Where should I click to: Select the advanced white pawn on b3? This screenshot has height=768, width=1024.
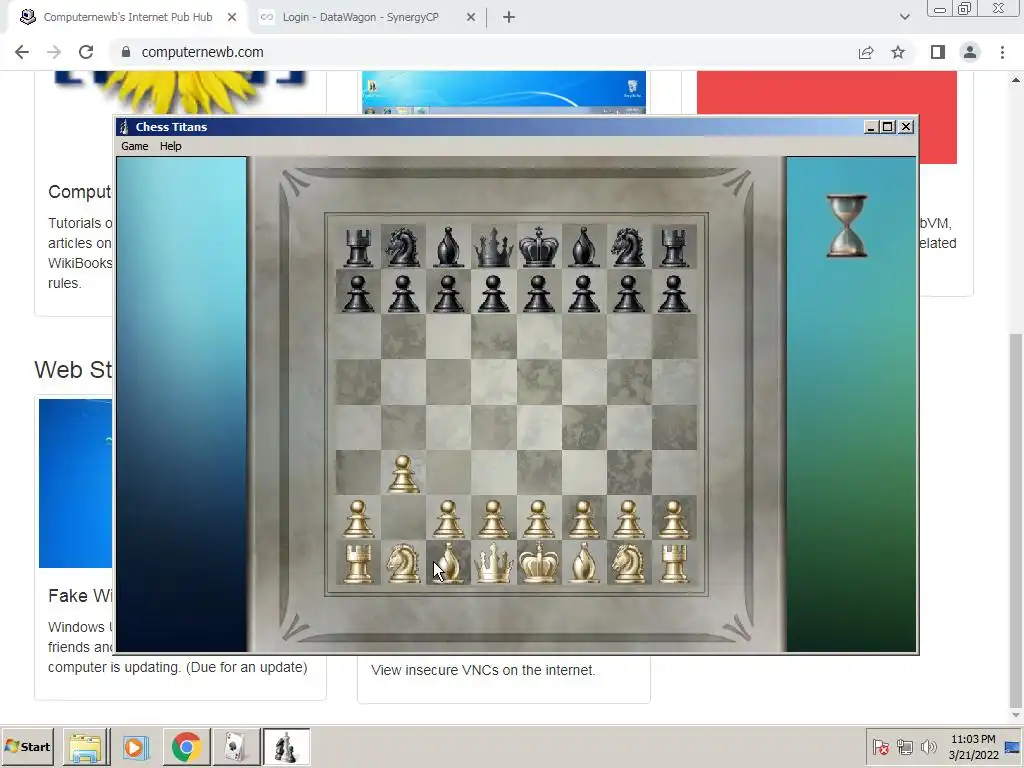pyautogui.click(x=403, y=474)
